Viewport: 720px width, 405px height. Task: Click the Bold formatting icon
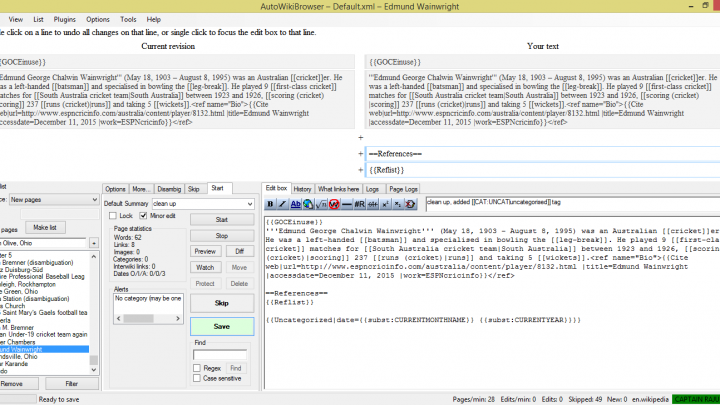click(x=271, y=204)
